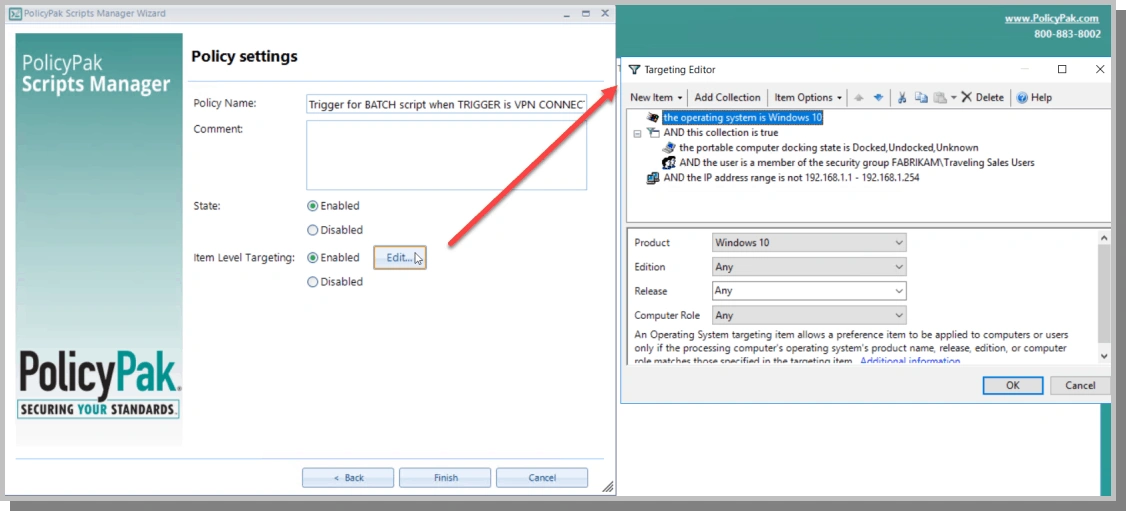Click the properties pane scrollbar up arrow
The height and width of the screenshot is (521, 1136).
(x=1104, y=238)
